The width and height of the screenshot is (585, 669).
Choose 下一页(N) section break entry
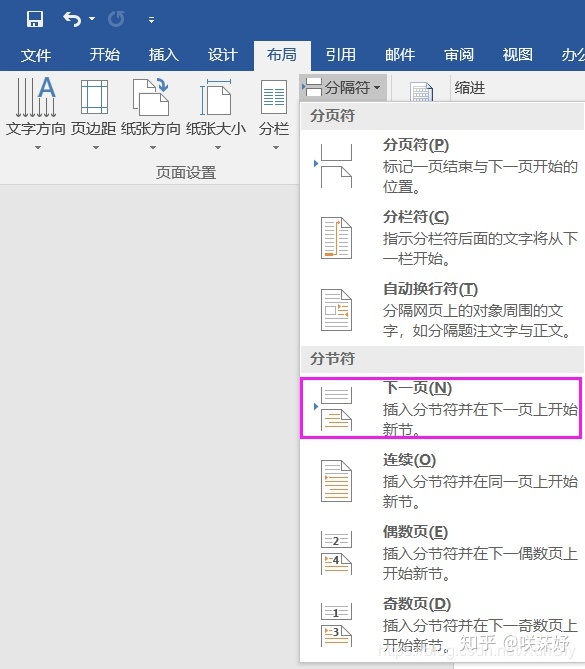pos(441,408)
